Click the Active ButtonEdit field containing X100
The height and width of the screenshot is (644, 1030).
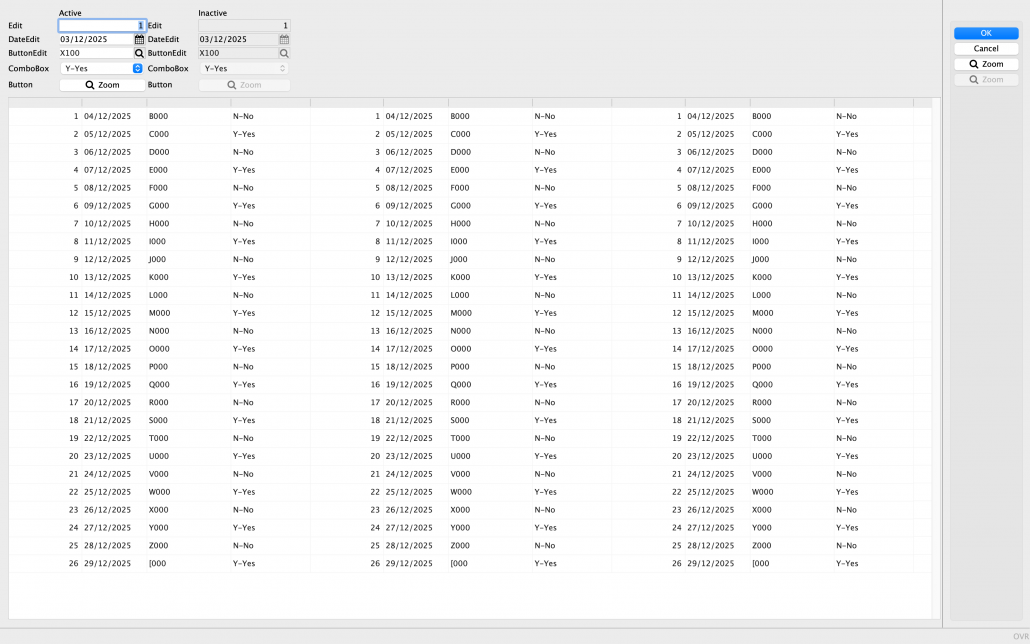(95, 54)
